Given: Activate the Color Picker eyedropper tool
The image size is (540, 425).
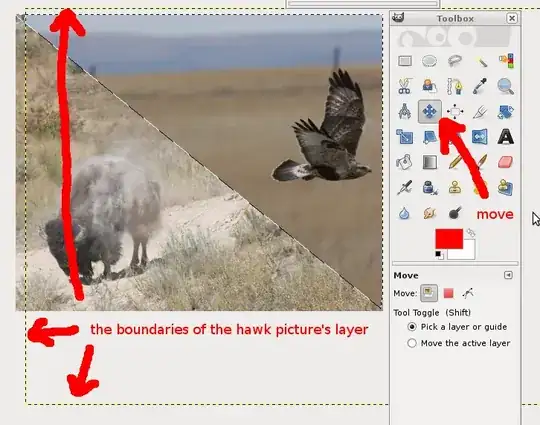Looking at the screenshot, I should [x=480, y=86].
